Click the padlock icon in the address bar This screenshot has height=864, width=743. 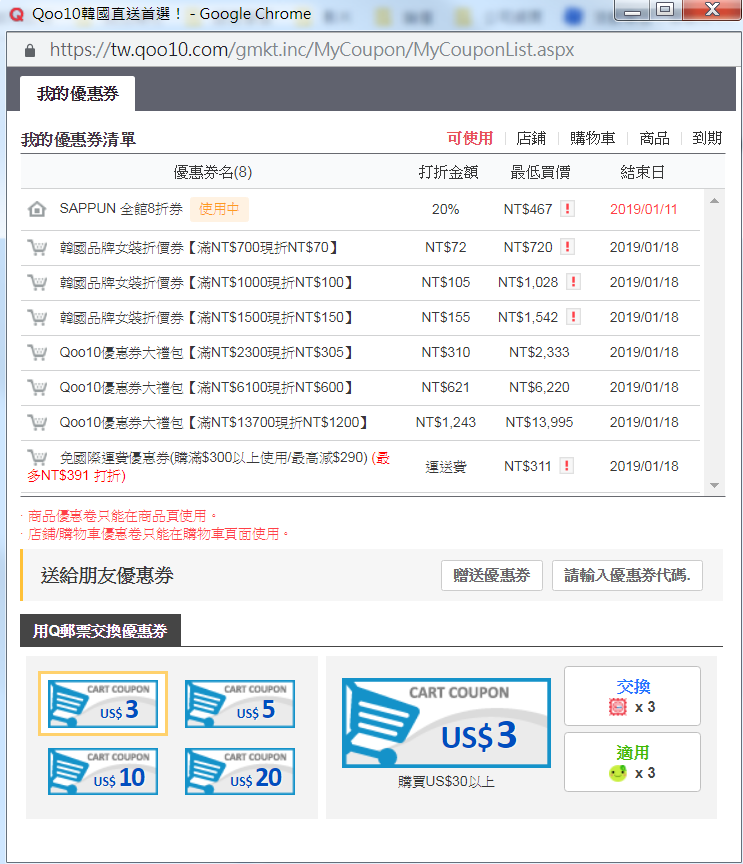30,50
